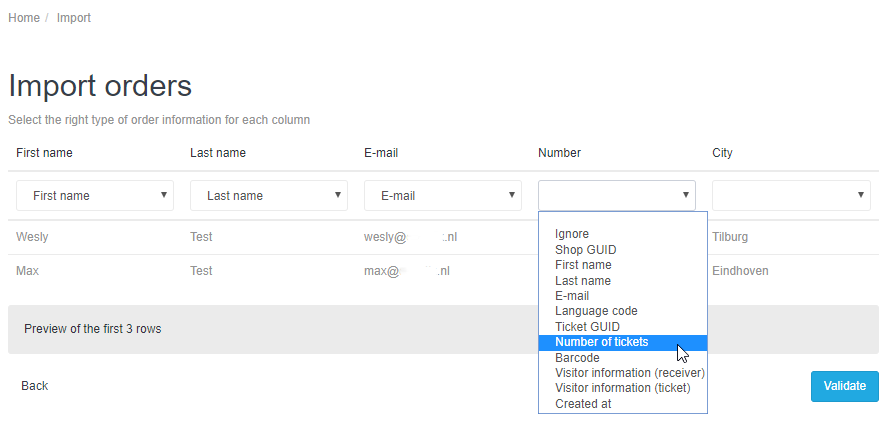Choose Visitor information (receiver) option

pyautogui.click(x=622, y=373)
